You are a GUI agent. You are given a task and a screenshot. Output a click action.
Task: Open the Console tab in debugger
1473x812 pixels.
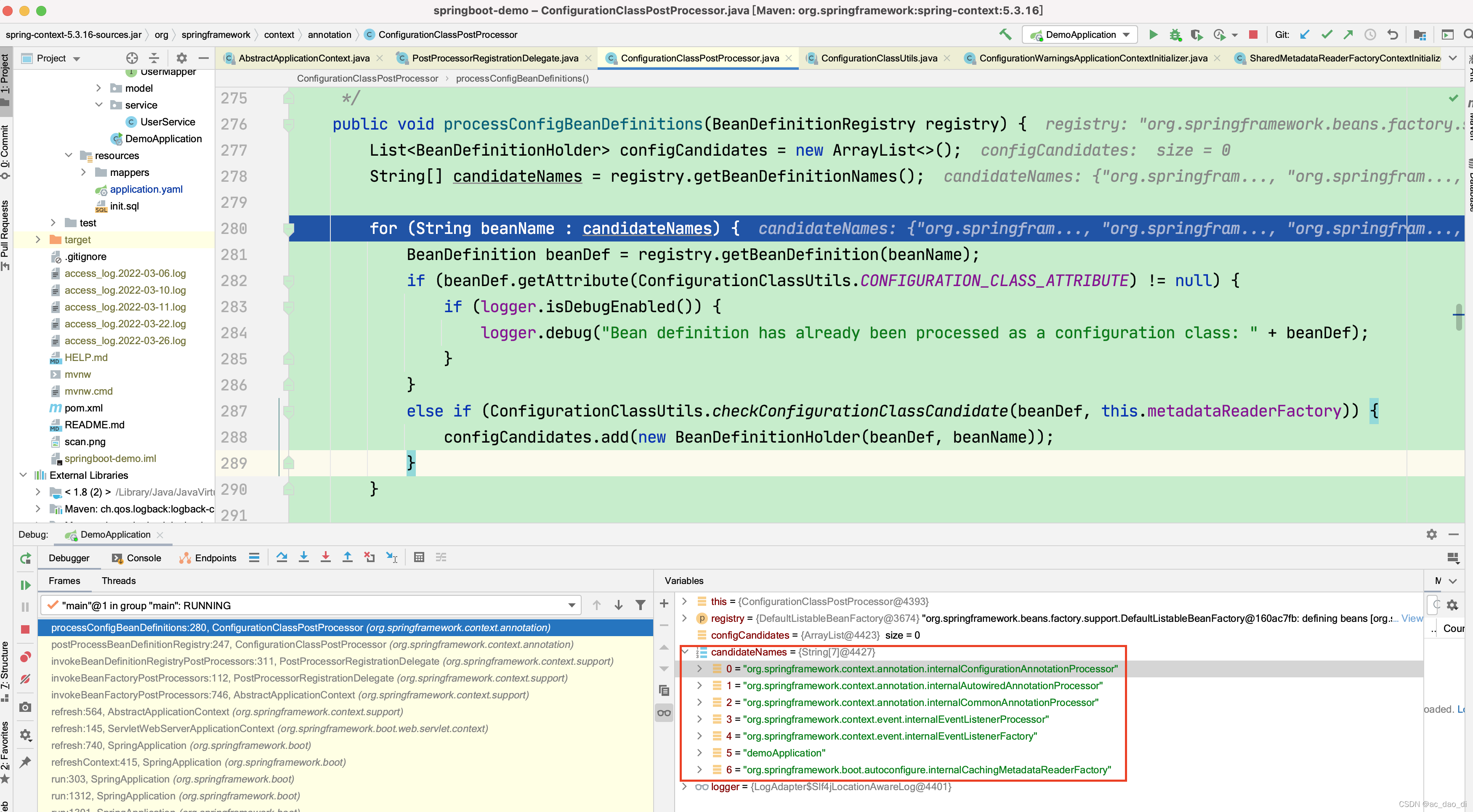coord(137,558)
